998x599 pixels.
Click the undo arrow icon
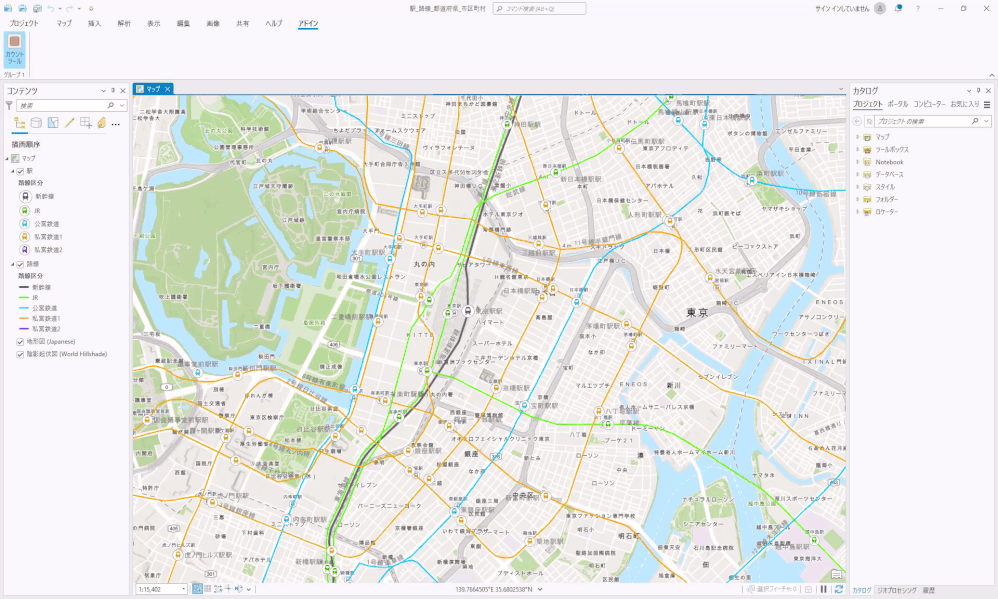tap(50, 8)
